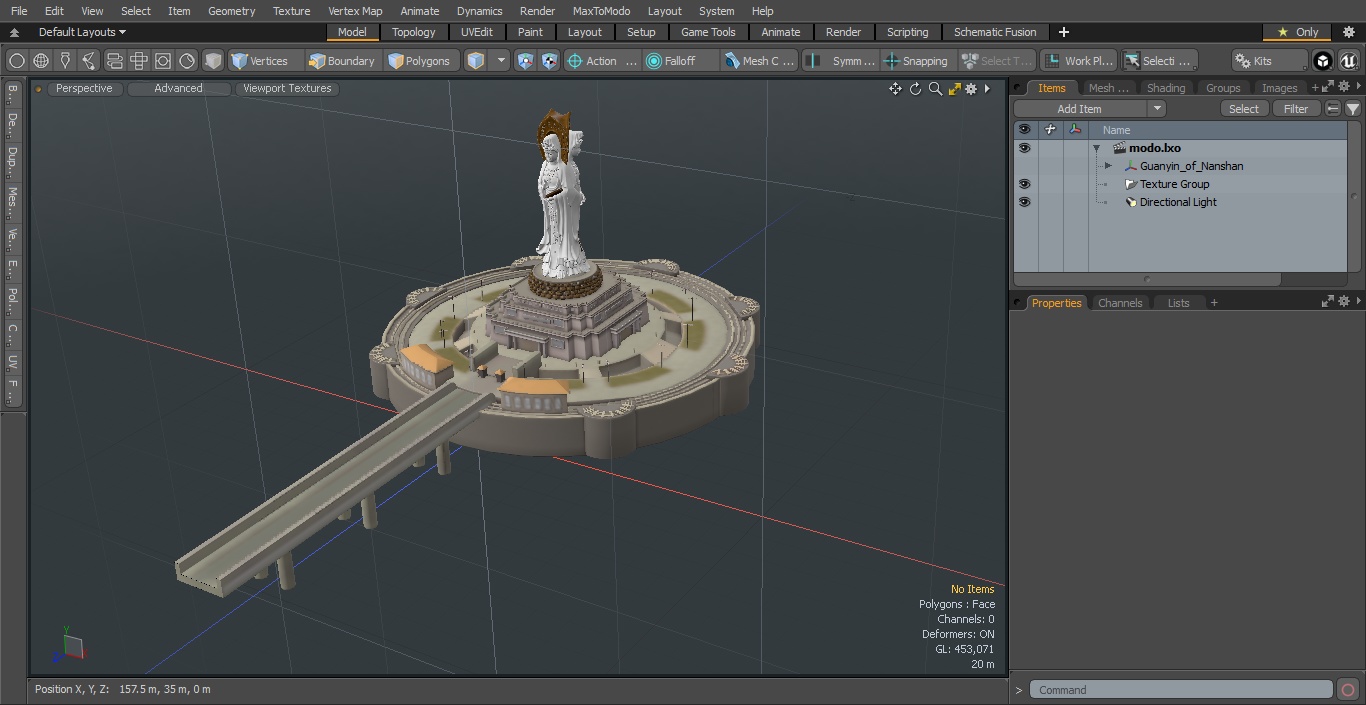Switch to Schematic Fusion tab
Screen dimensions: 1366x705
[995, 32]
